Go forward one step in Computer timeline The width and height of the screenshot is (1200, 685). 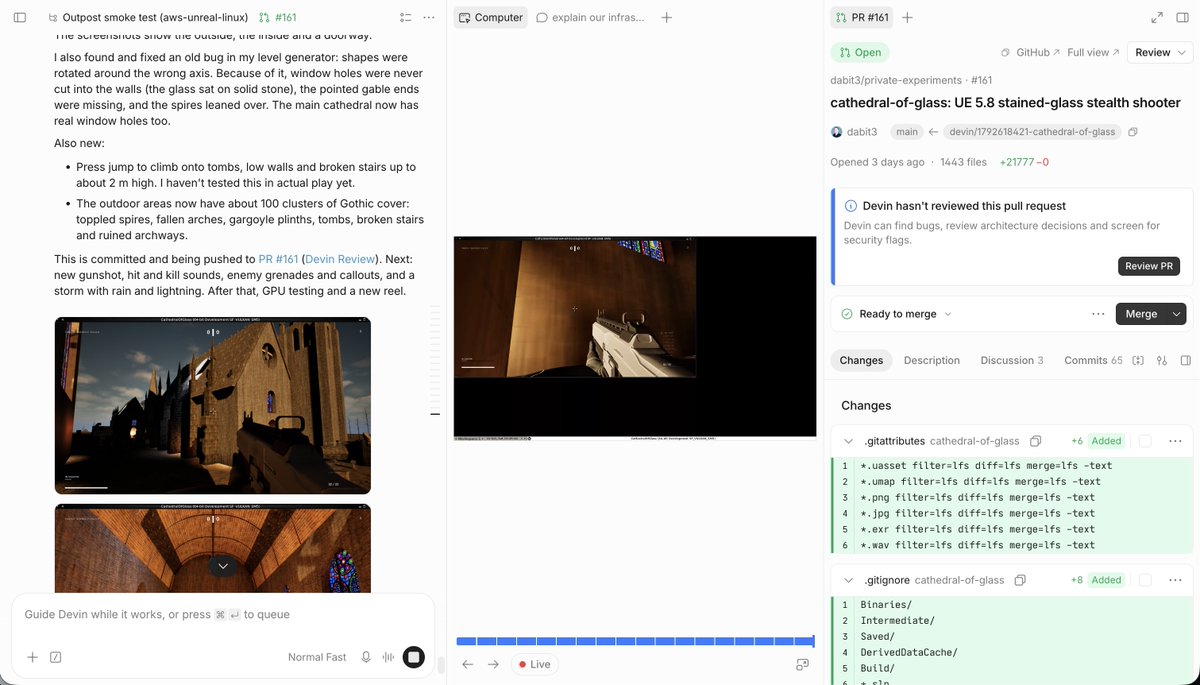click(x=493, y=664)
